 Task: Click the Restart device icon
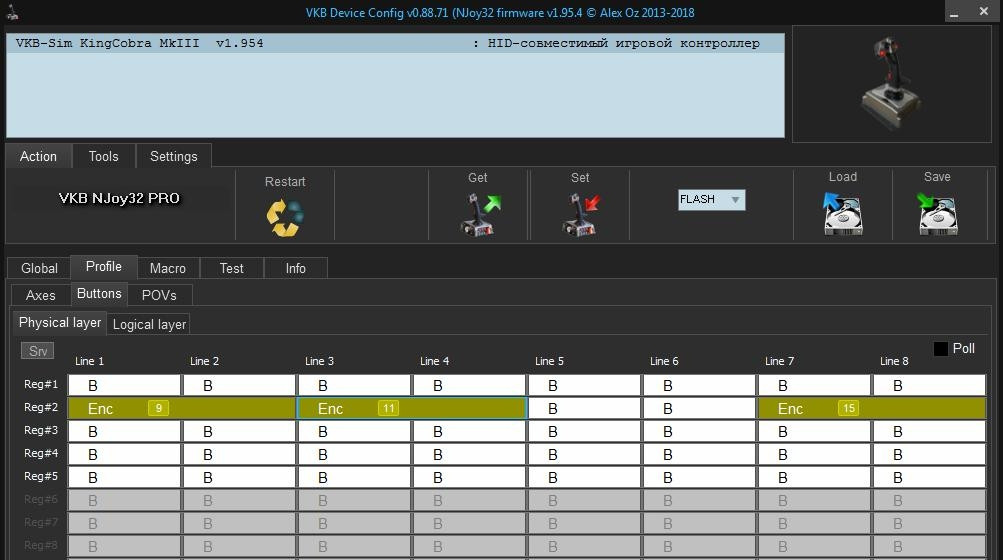[285, 218]
